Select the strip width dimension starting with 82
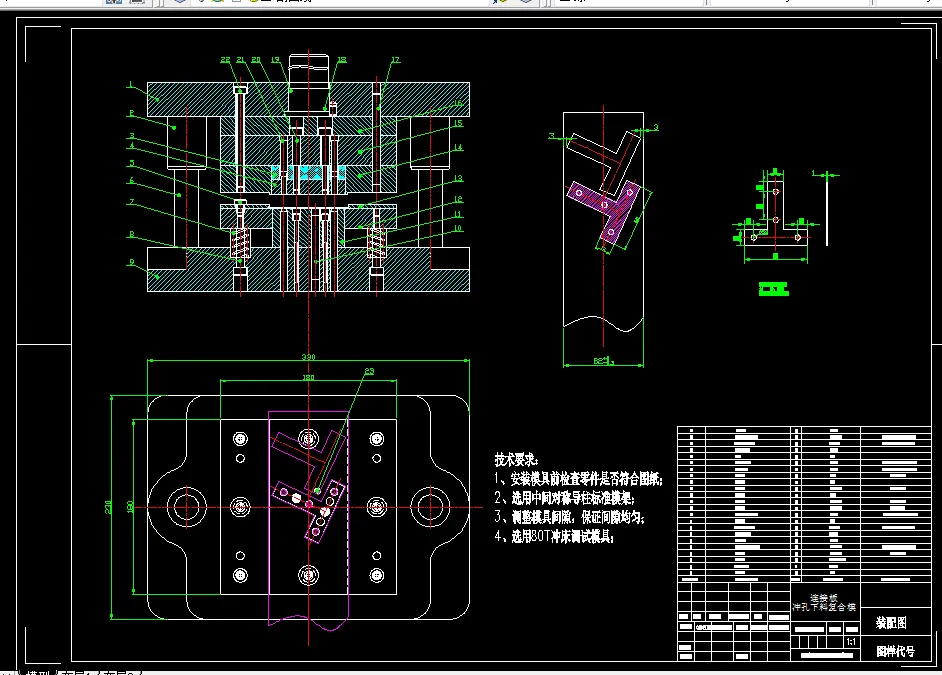942x675 pixels. (x=603, y=361)
